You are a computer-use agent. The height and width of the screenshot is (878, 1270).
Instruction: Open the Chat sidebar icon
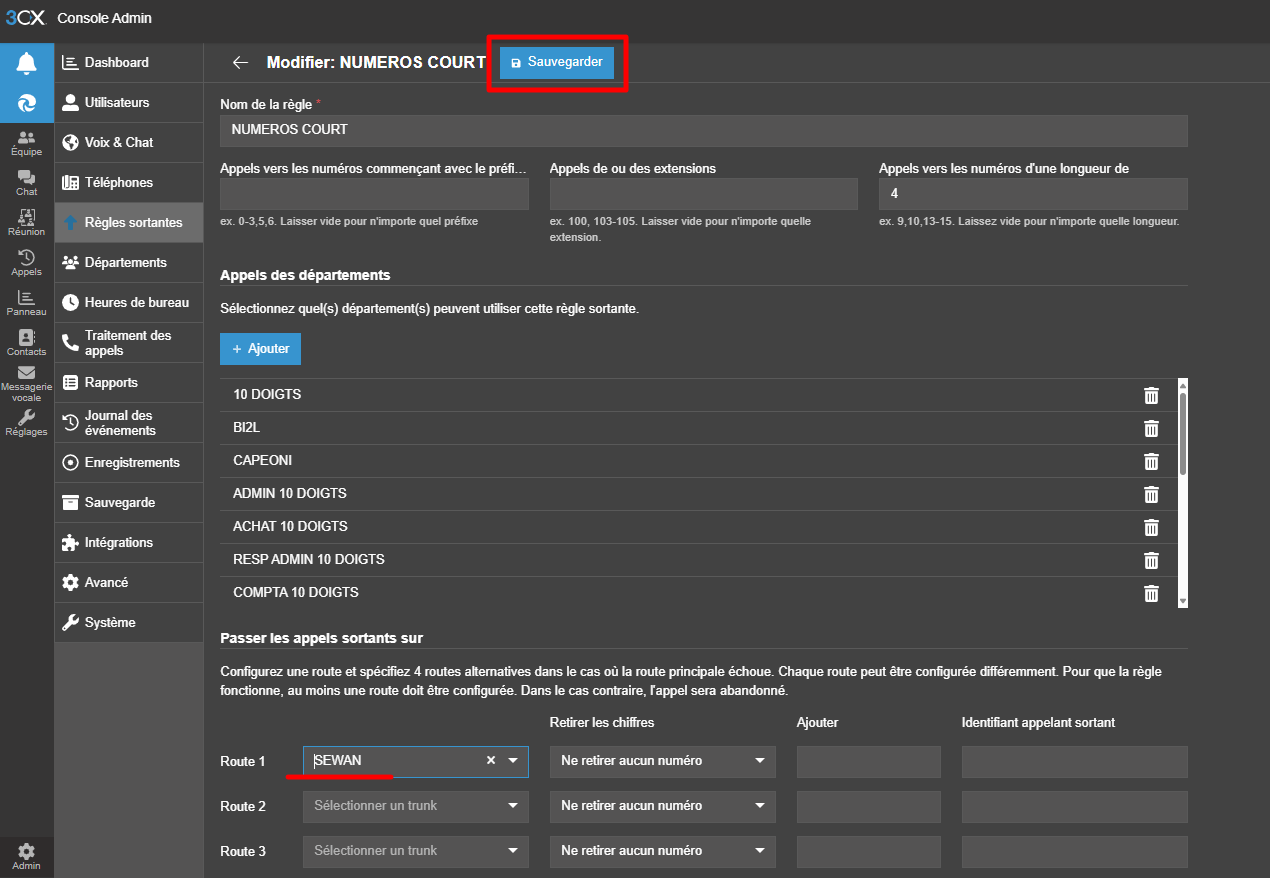27,183
